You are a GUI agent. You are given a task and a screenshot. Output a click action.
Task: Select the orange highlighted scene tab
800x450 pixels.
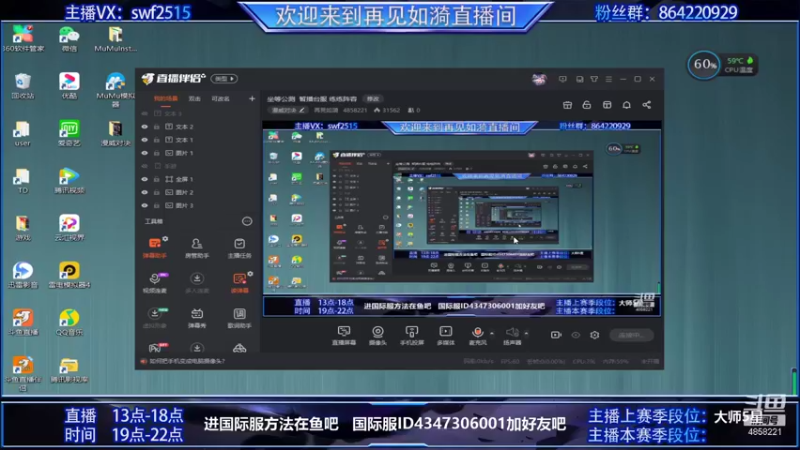pyautogui.click(x=166, y=98)
